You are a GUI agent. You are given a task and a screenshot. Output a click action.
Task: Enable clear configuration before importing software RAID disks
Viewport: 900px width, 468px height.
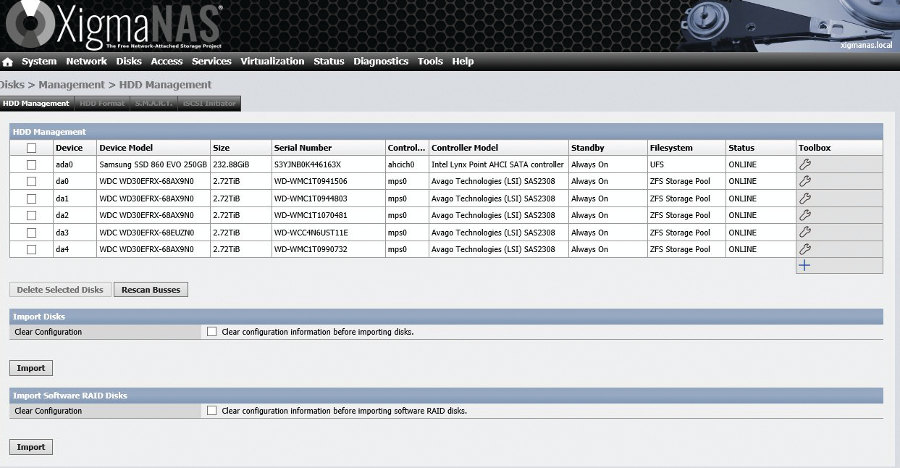[211, 410]
